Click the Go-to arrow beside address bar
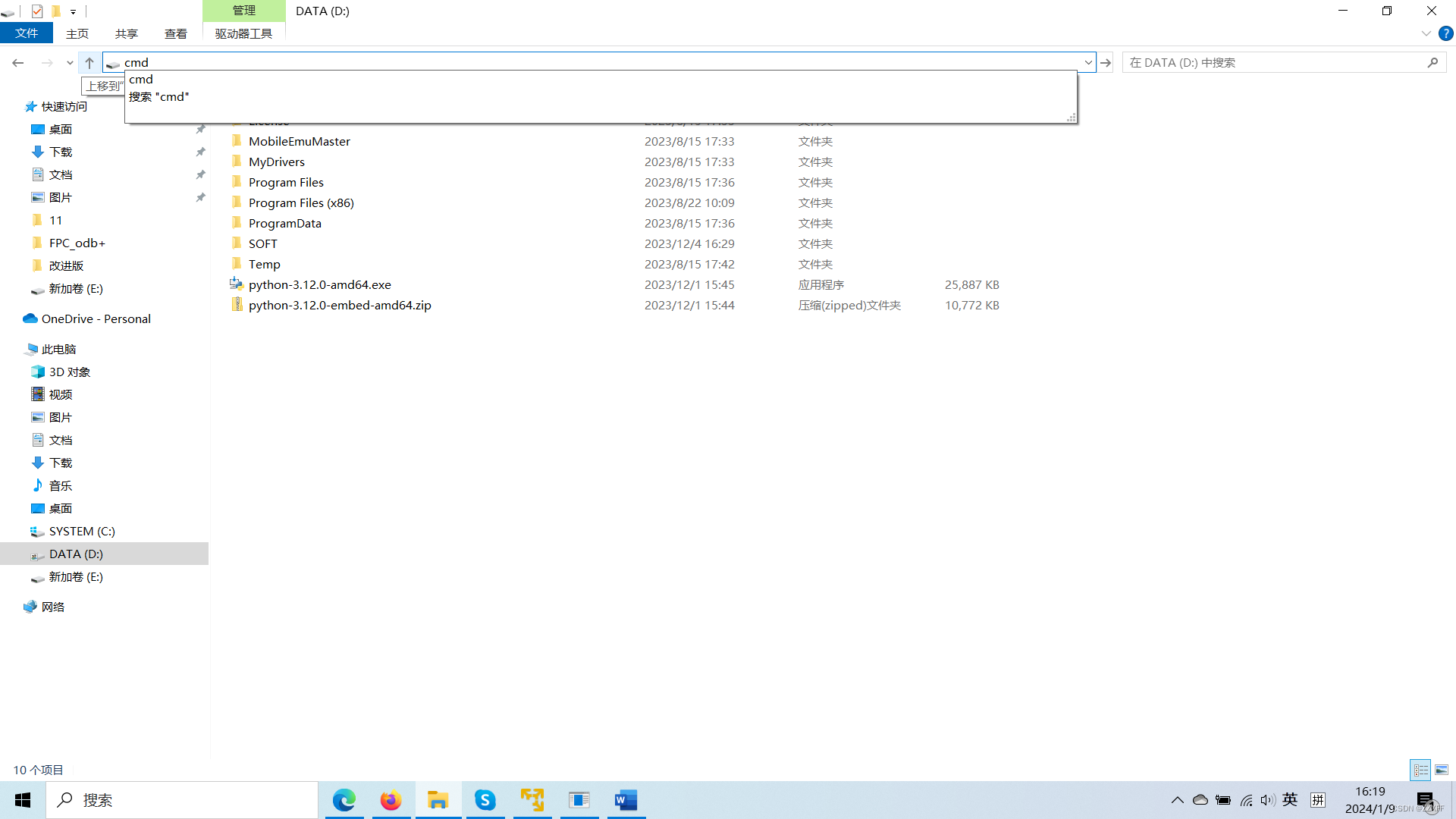Image resolution: width=1456 pixels, height=819 pixels. [x=1106, y=63]
